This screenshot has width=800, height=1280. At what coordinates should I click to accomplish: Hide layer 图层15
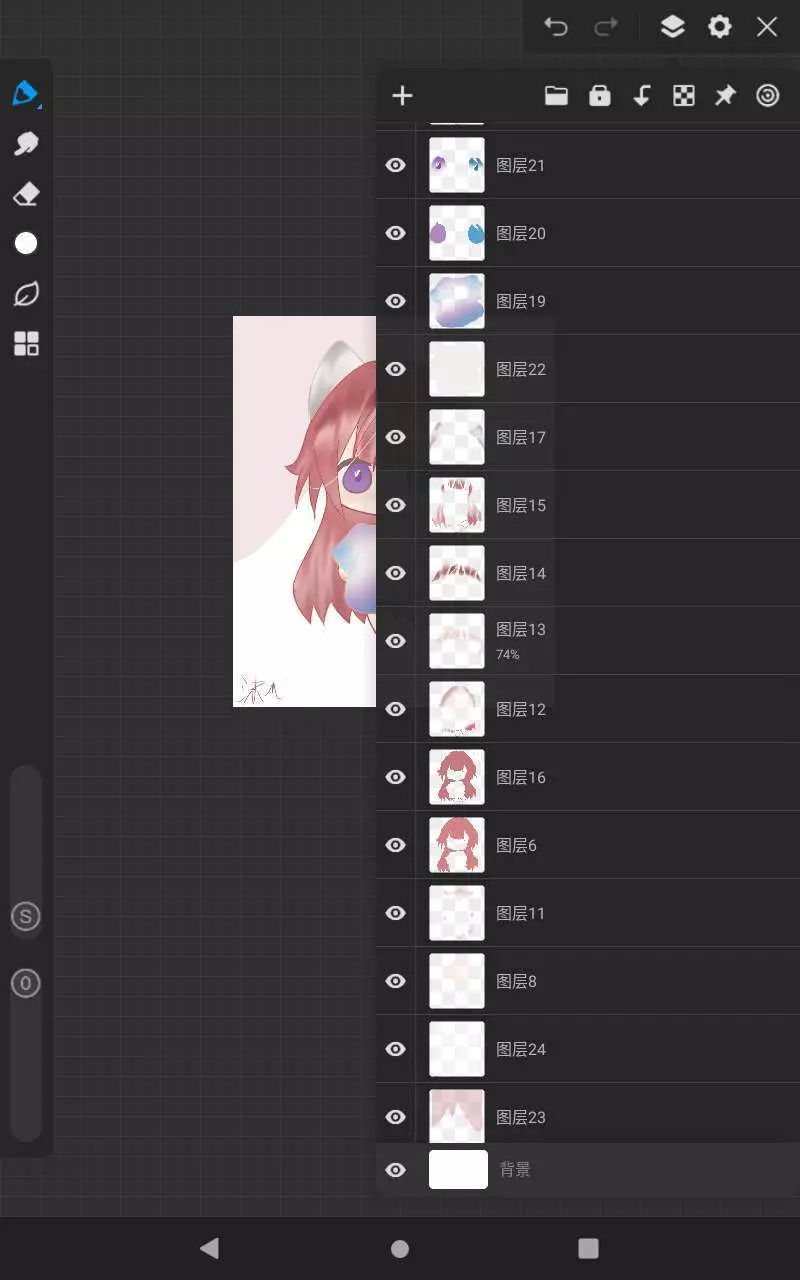(x=396, y=505)
